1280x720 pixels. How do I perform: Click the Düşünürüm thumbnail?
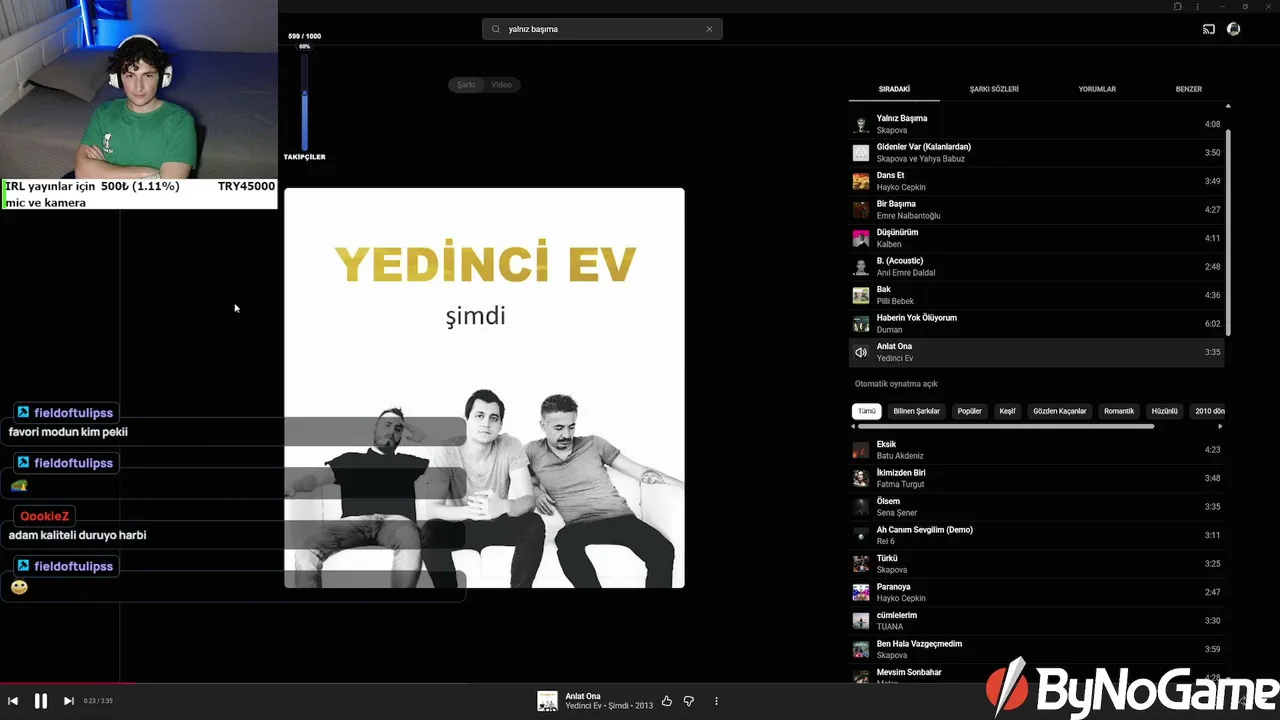pos(861,238)
